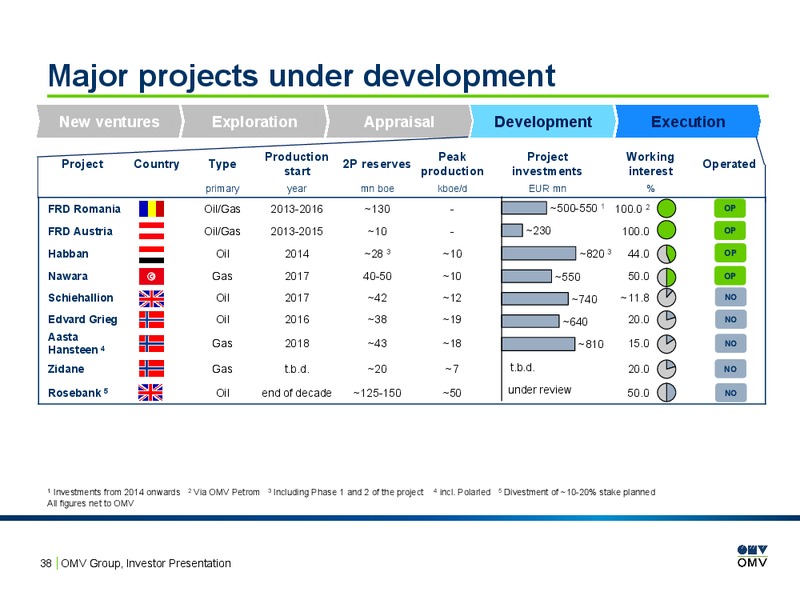Click the 'under review' investment cell

pyautogui.click(x=539, y=390)
